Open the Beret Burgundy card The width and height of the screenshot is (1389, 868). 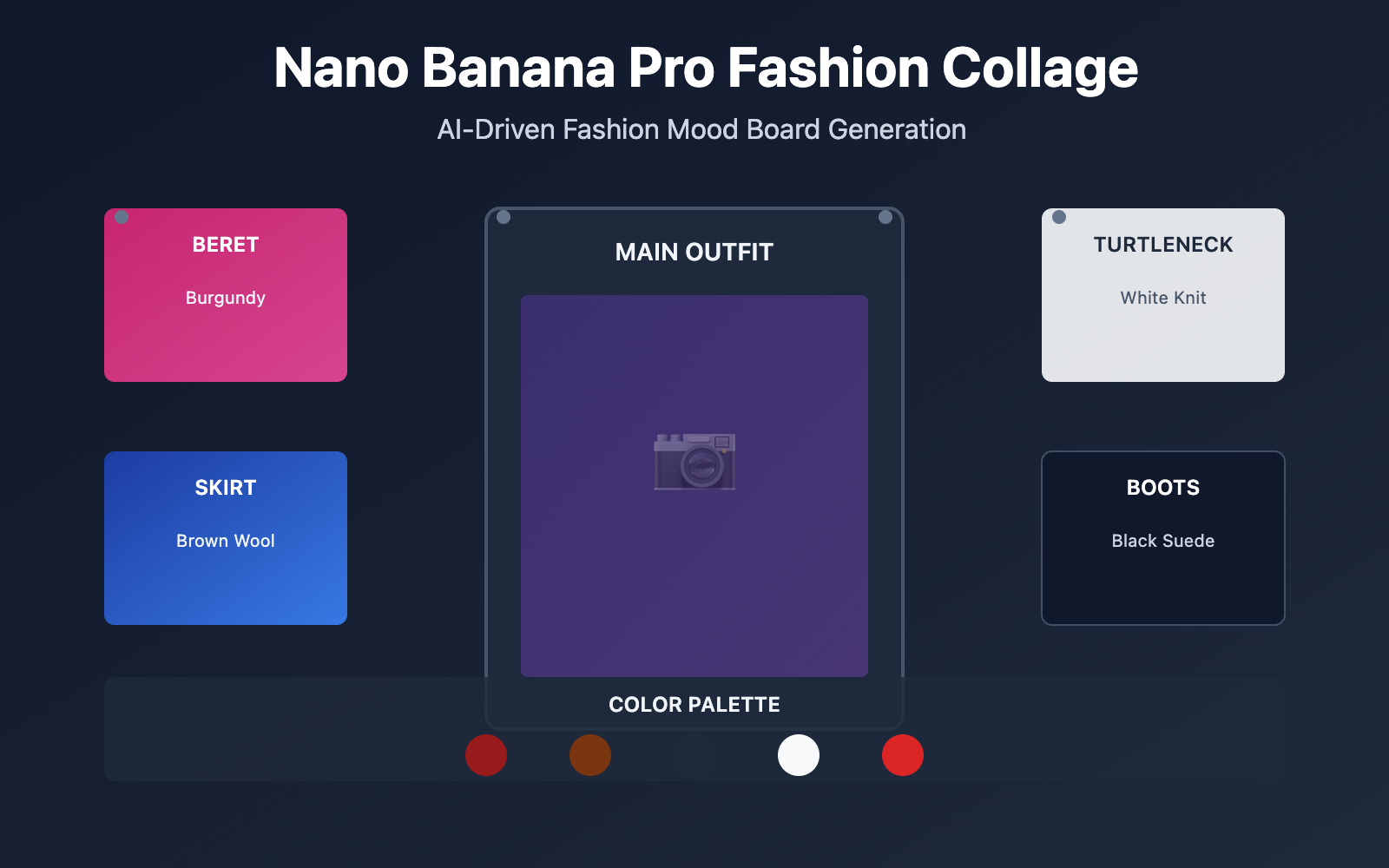225,294
